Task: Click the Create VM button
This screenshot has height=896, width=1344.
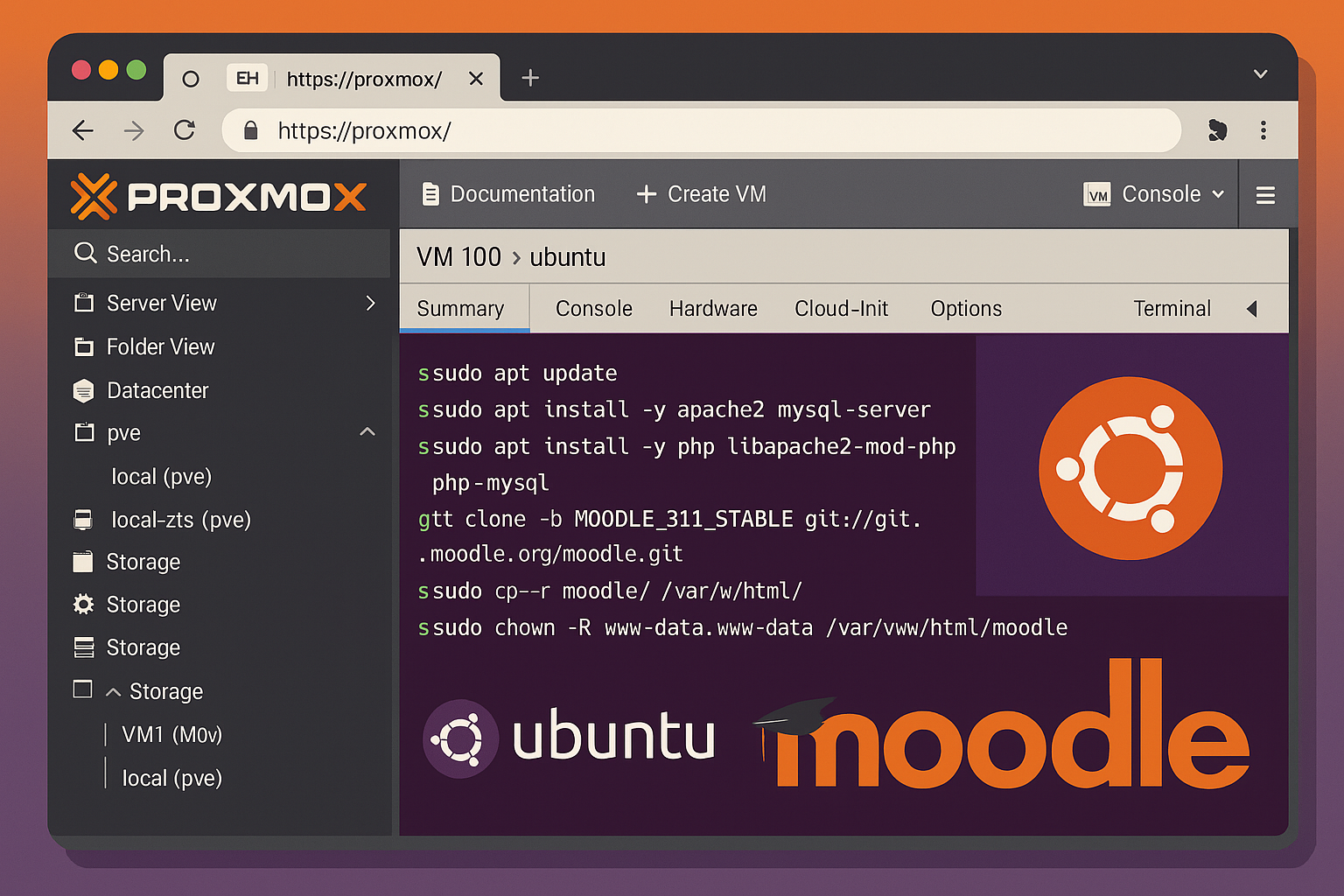Action: [x=702, y=194]
